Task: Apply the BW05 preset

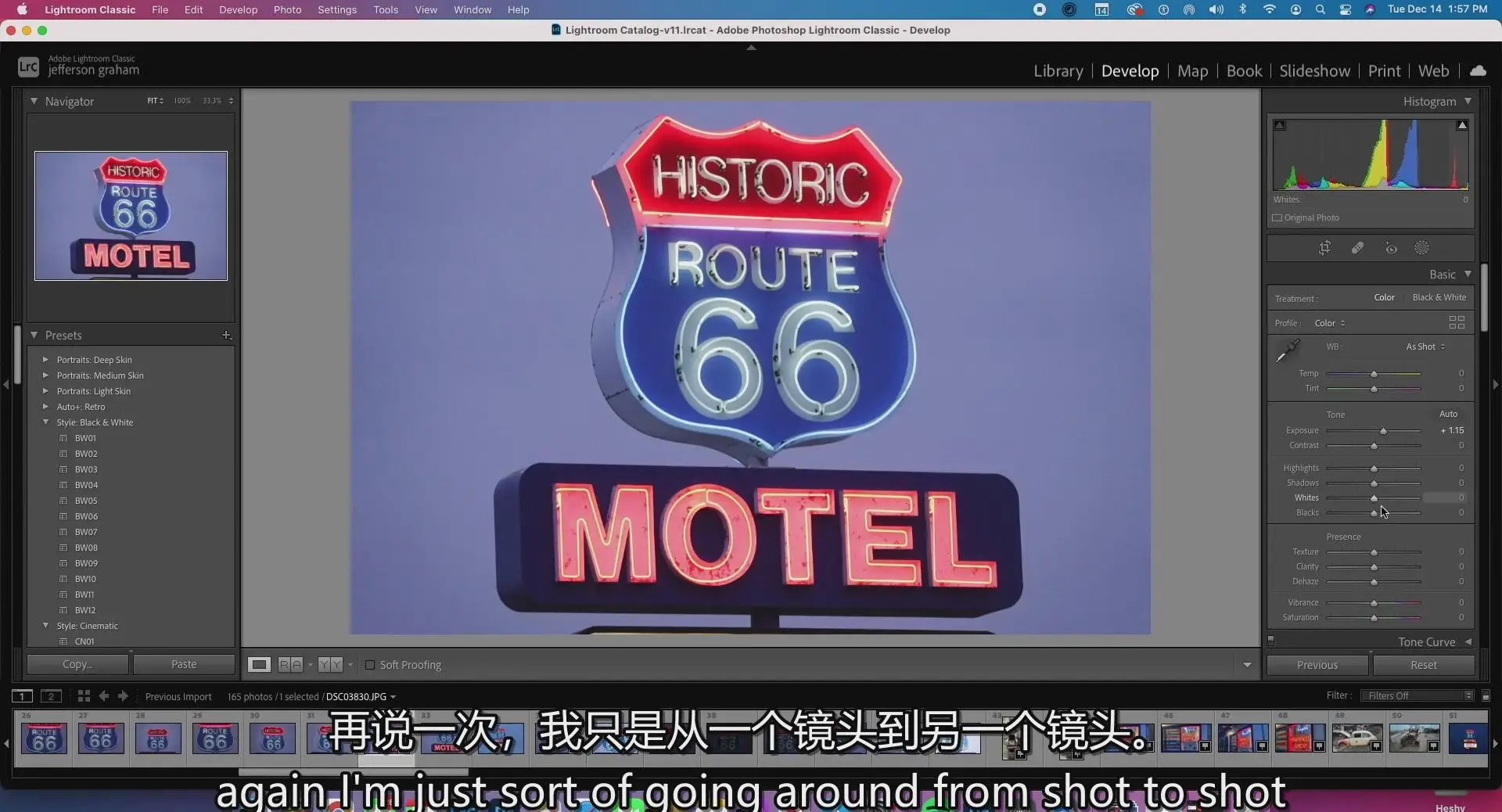Action: click(86, 501)
